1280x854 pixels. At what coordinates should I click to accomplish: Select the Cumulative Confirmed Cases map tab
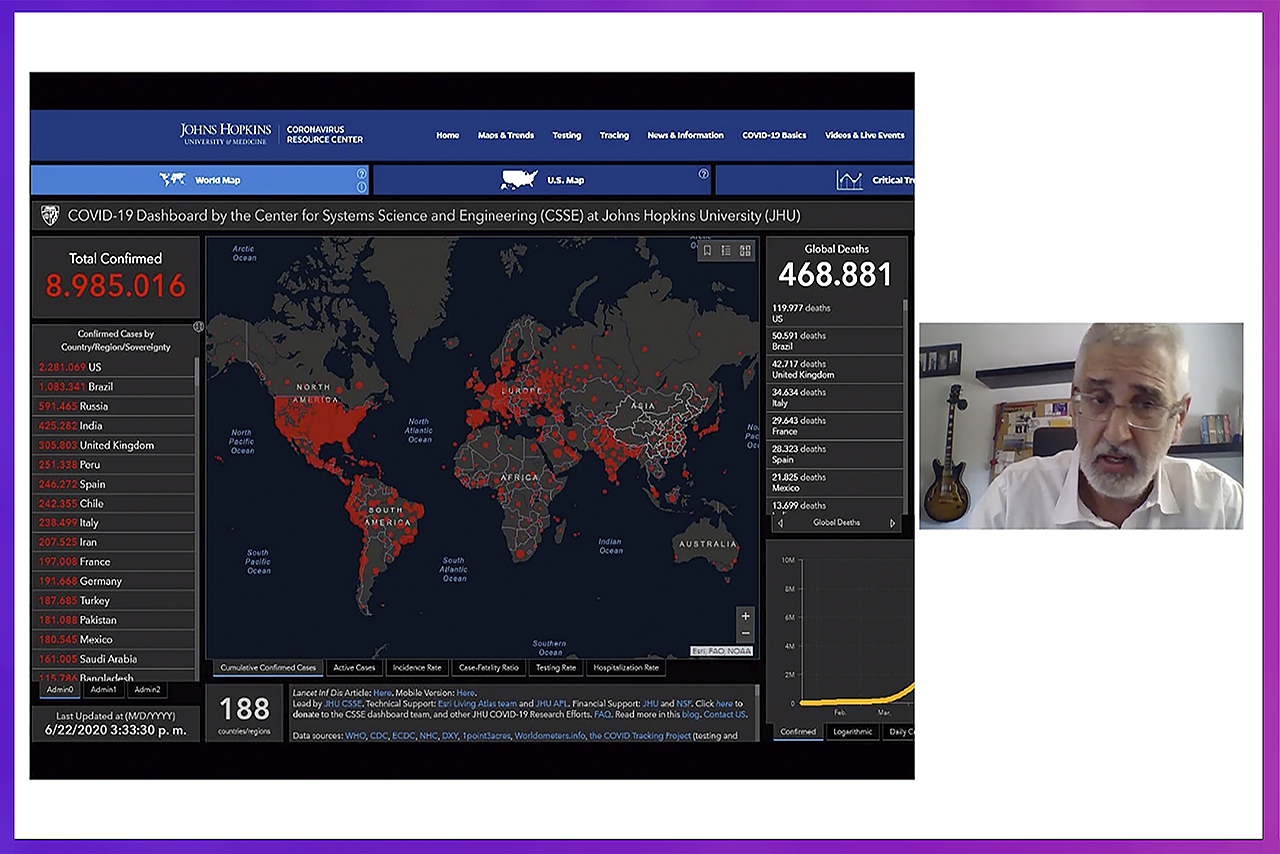(268, 667)
